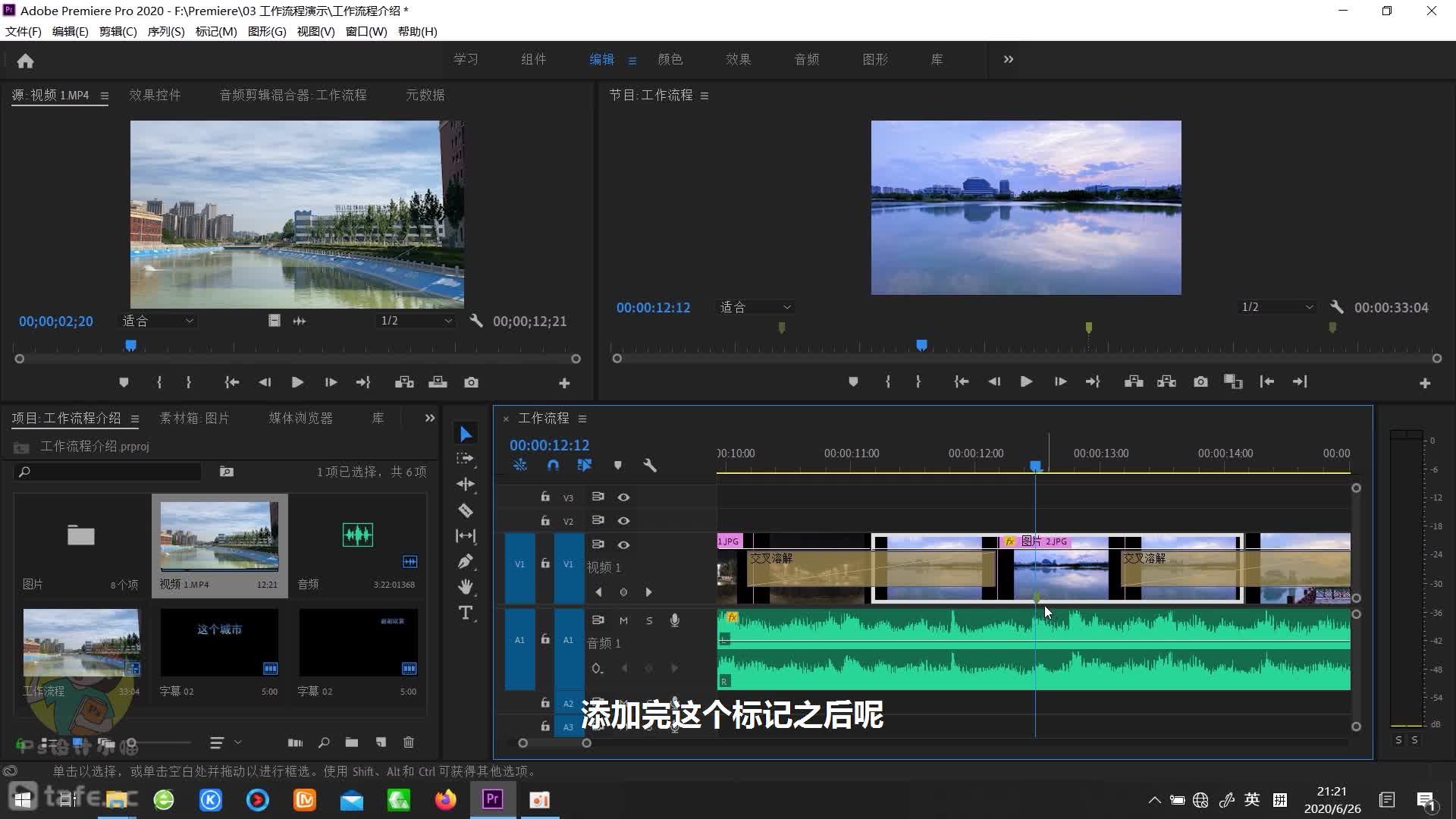
Task: Open the 剪辑(C) menu
Action: coord(118,31)
